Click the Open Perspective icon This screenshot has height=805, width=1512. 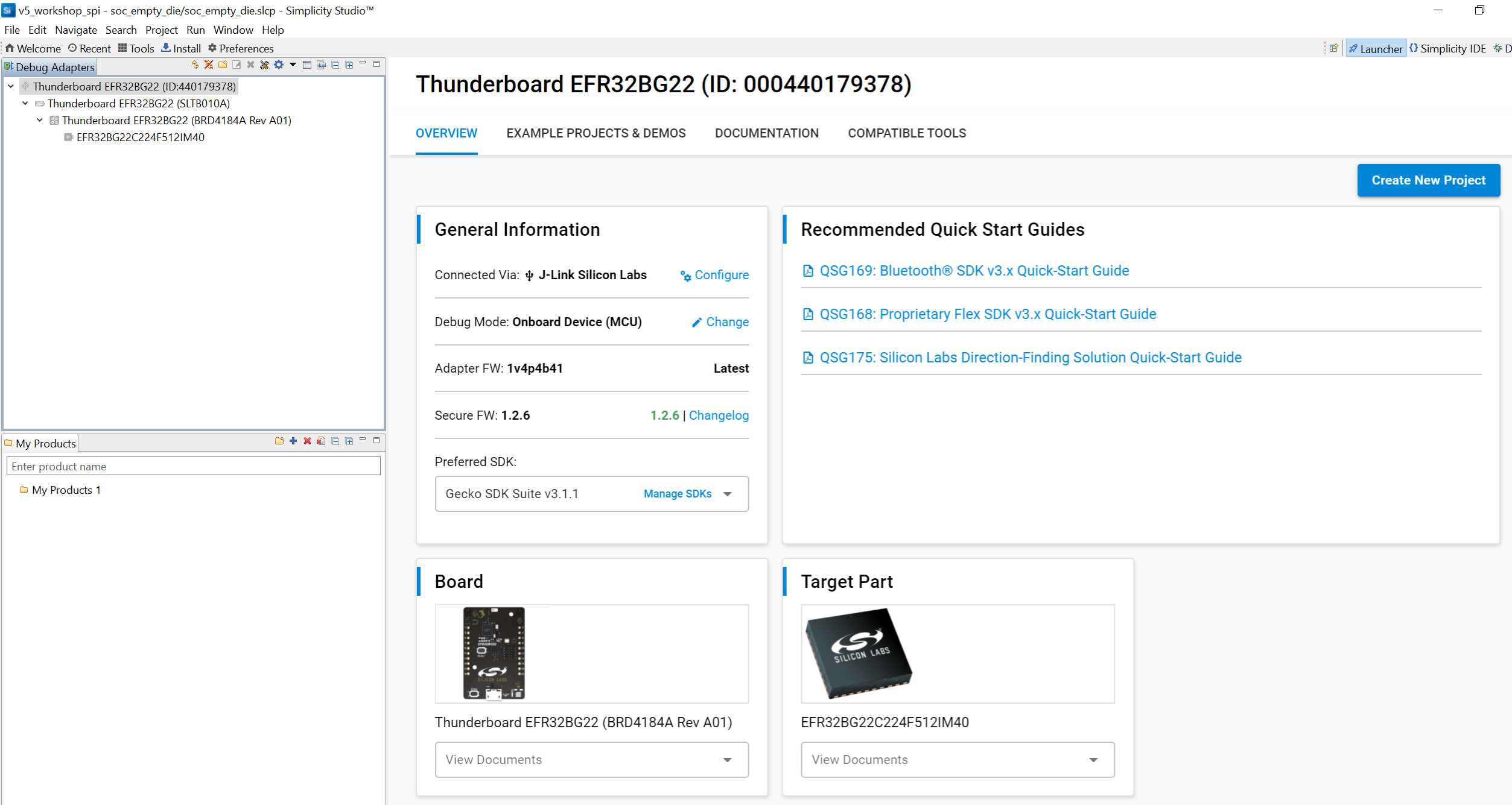tap(1334, 48)
